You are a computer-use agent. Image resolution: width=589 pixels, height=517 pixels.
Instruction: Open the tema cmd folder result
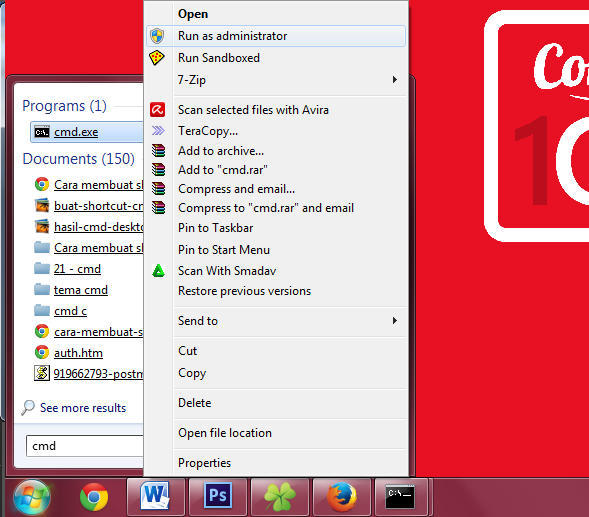tap(81, 290)
